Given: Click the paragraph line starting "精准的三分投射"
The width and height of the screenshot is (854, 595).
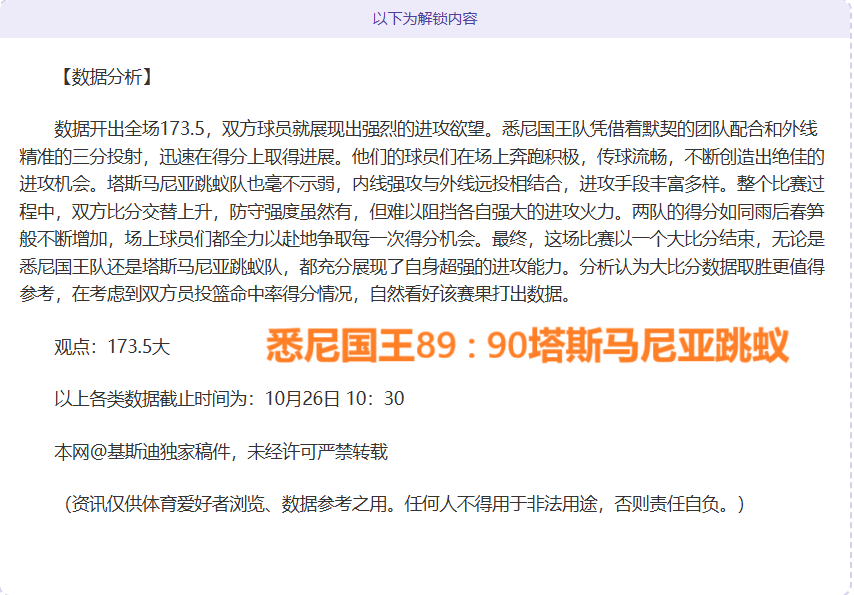Looking at the screenshot, I should (x=420, y=157).
